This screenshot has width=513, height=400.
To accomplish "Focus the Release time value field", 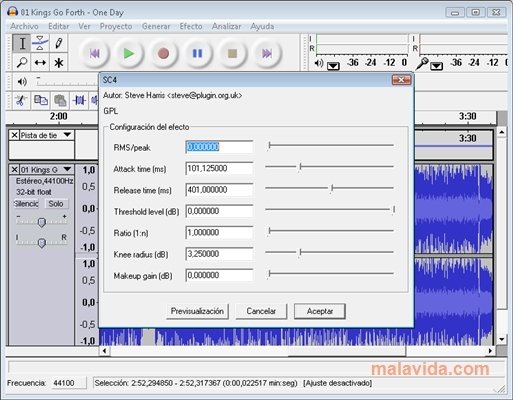I will pyautogui.click(x=219, y=190).
